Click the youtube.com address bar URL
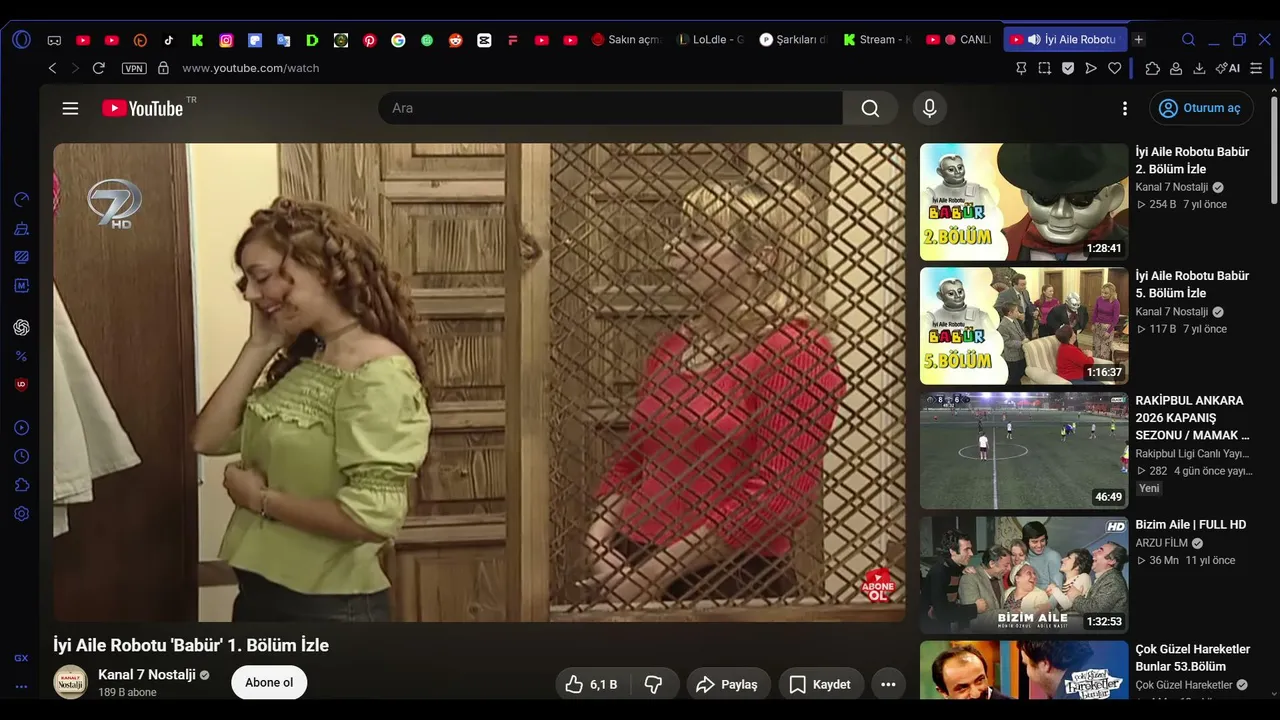This screenshot has height=720, width=1280. tap(251, 68)
